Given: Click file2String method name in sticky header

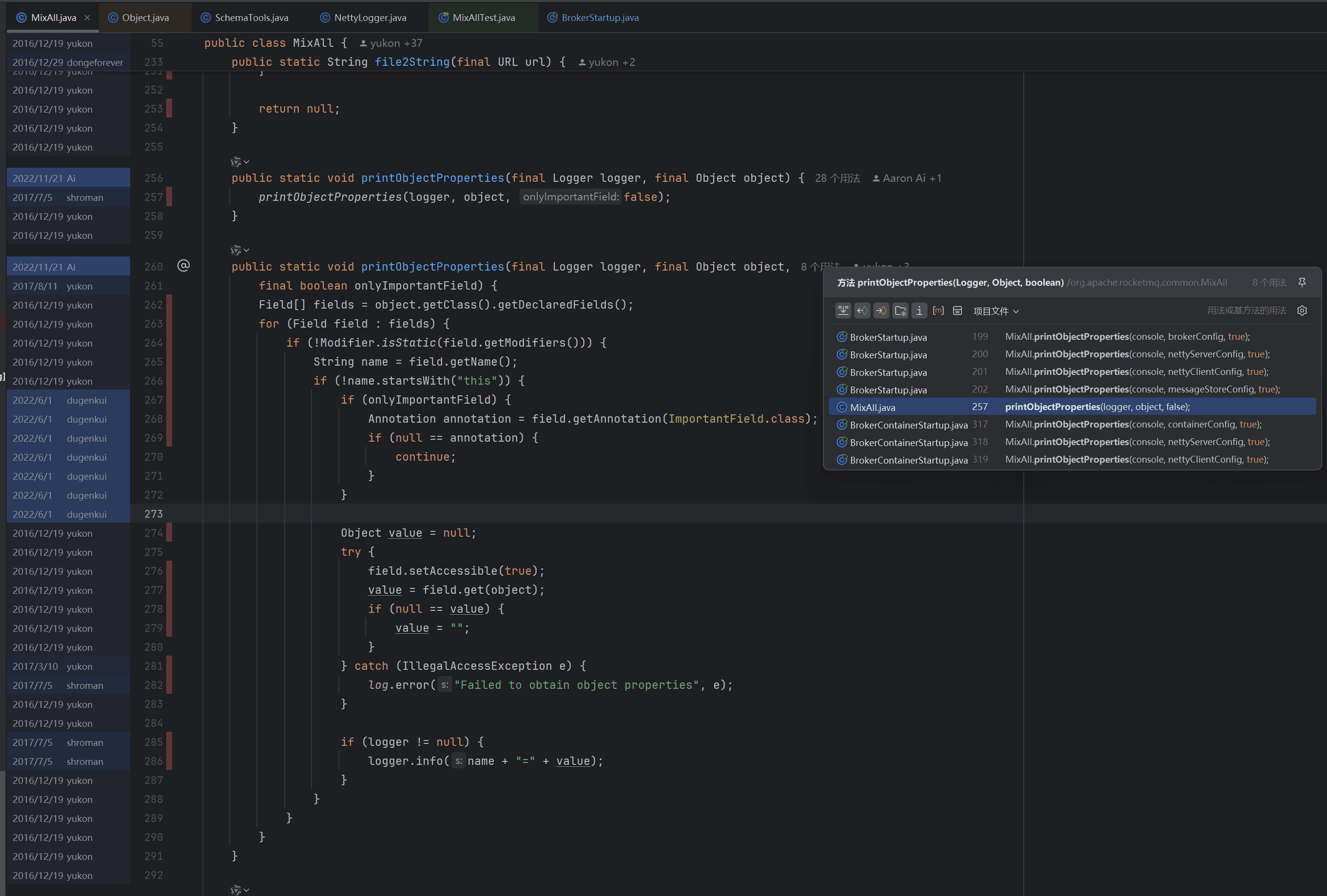Looking at the screenshot, I should [x=411, y=62].
